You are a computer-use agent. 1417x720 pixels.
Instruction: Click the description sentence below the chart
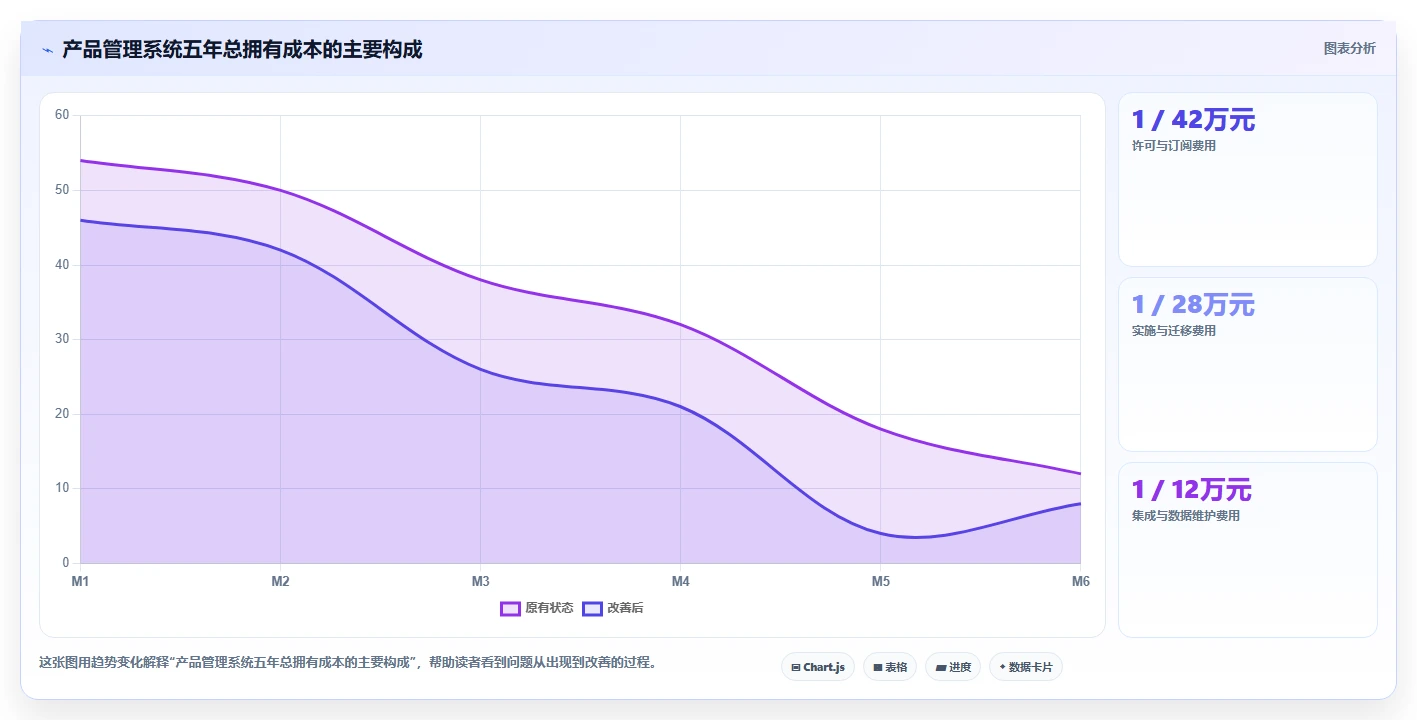pos(347,662)
